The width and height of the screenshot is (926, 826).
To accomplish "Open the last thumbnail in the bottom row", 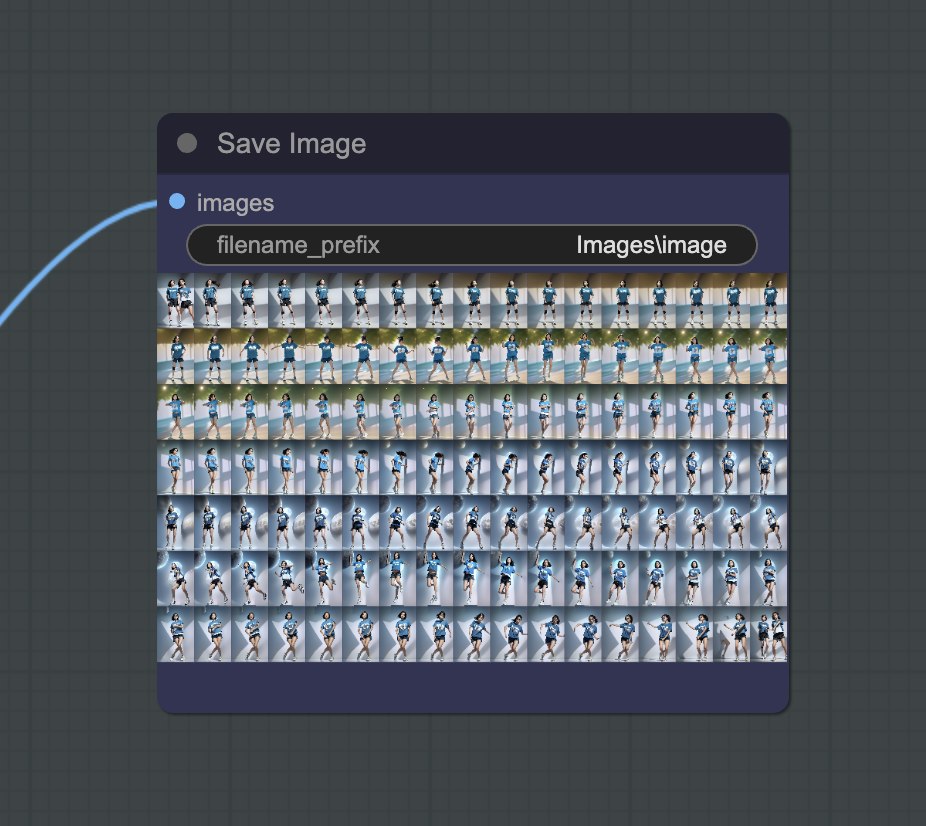I will pyautogui.click(x=768, y=634).
